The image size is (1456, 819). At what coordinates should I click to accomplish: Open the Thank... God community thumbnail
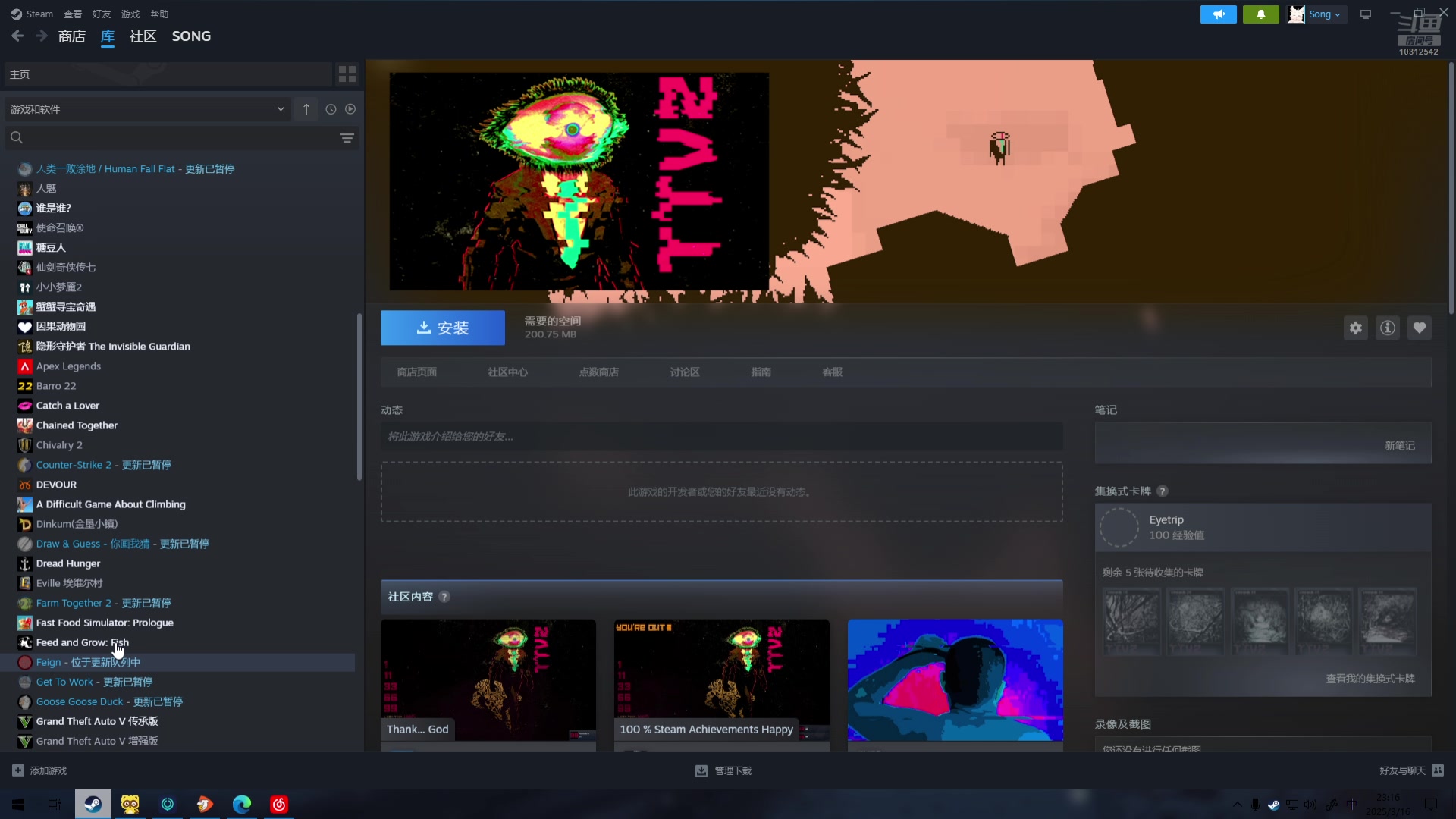(488, 680)
